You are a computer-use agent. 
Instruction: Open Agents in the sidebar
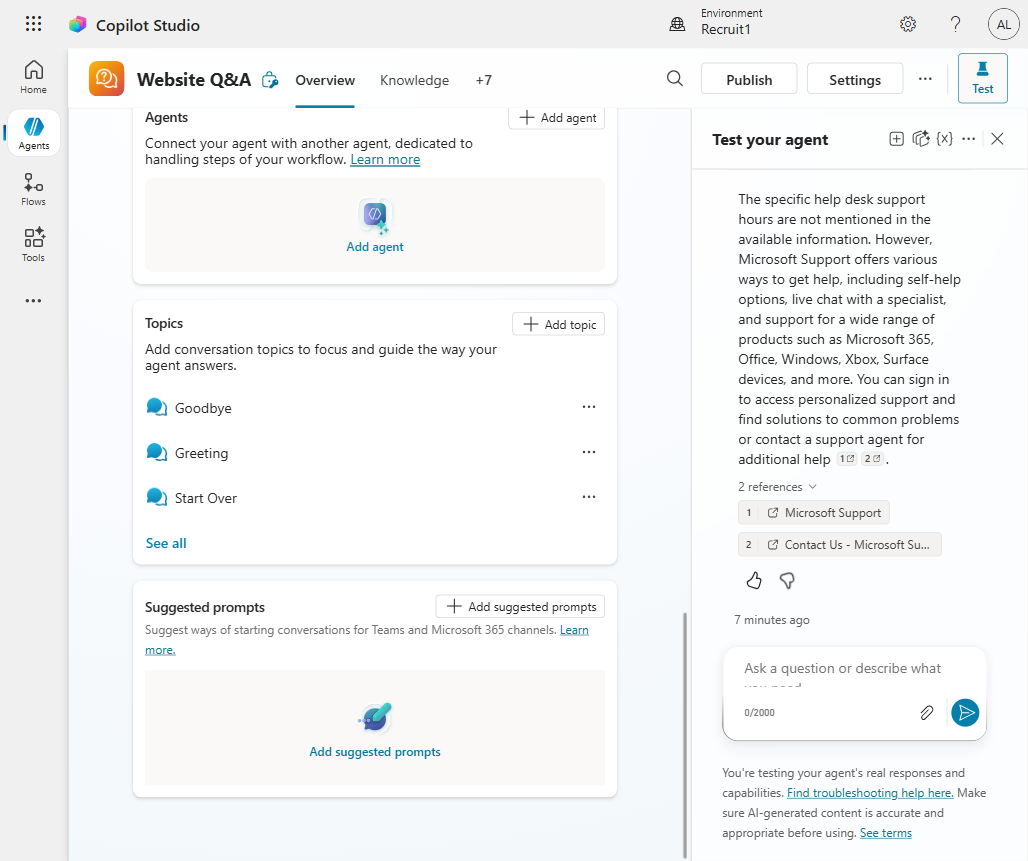pyautogui.click(x=33, y=133)
